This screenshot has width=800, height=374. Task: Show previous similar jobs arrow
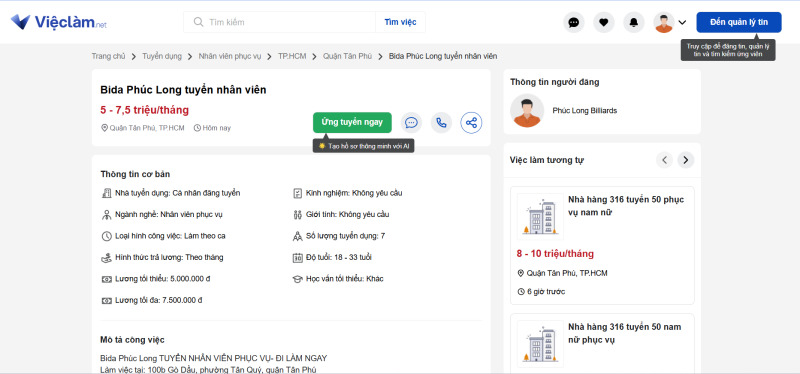click(664, 160)
